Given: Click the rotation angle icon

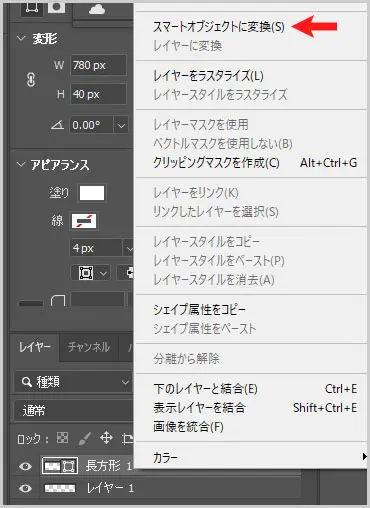Looking at the screenshot, I should point(58,125).
